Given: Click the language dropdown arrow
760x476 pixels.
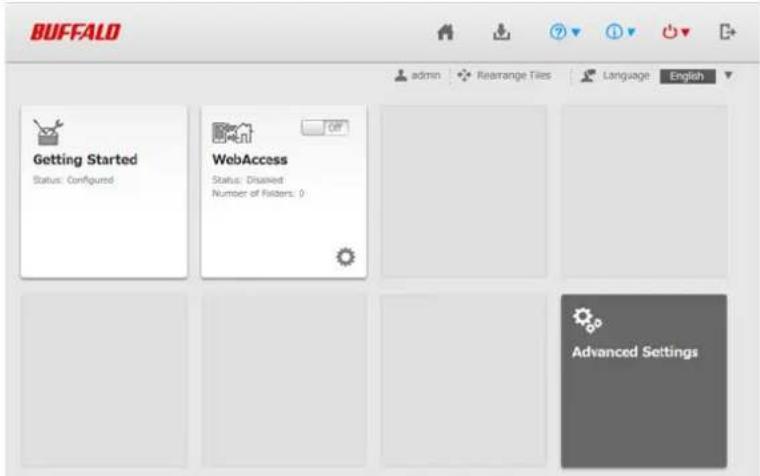Looking at the screenshot, I should point(728,75).
